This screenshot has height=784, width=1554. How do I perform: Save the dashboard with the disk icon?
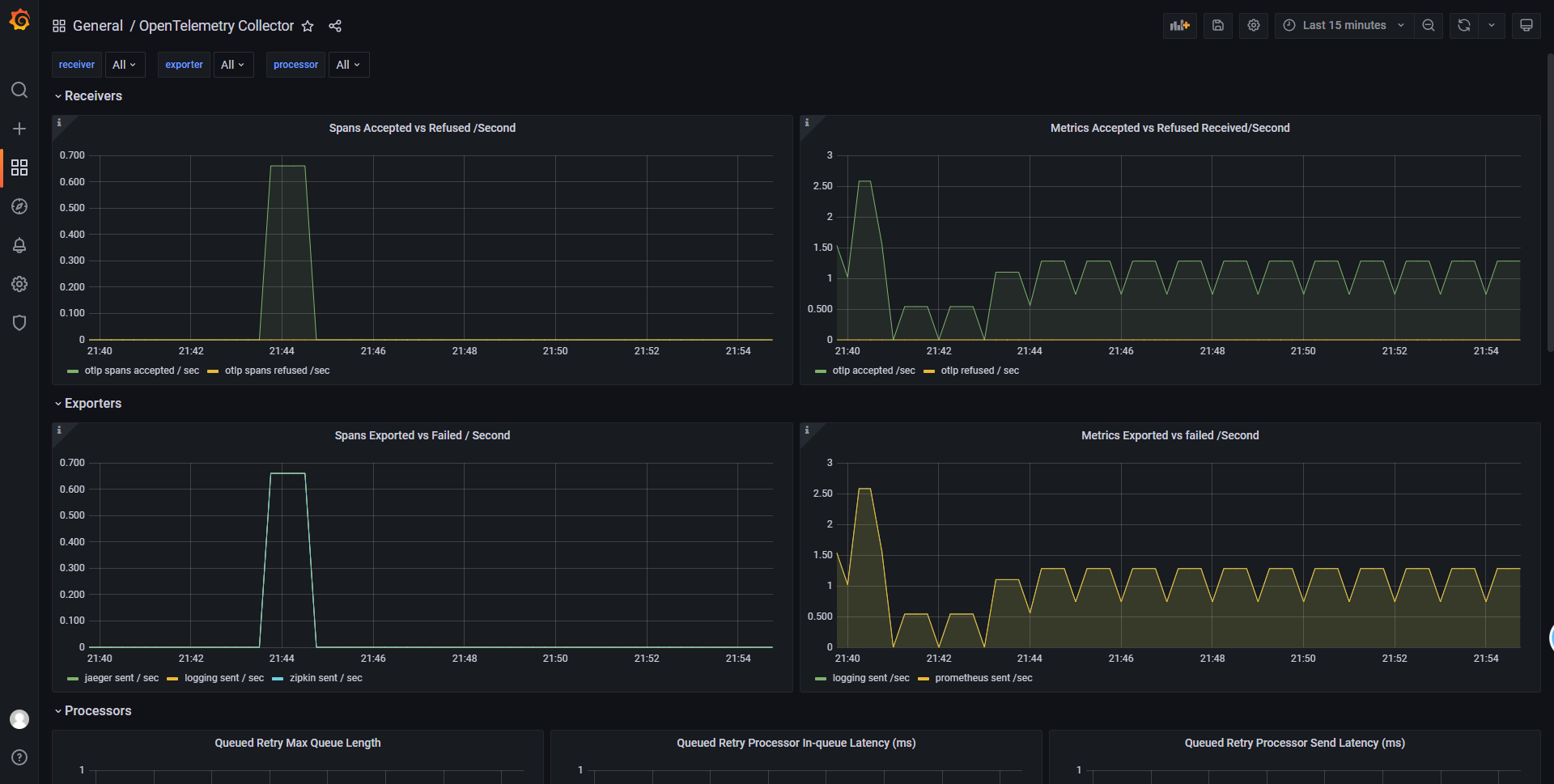coord(1217,25)
